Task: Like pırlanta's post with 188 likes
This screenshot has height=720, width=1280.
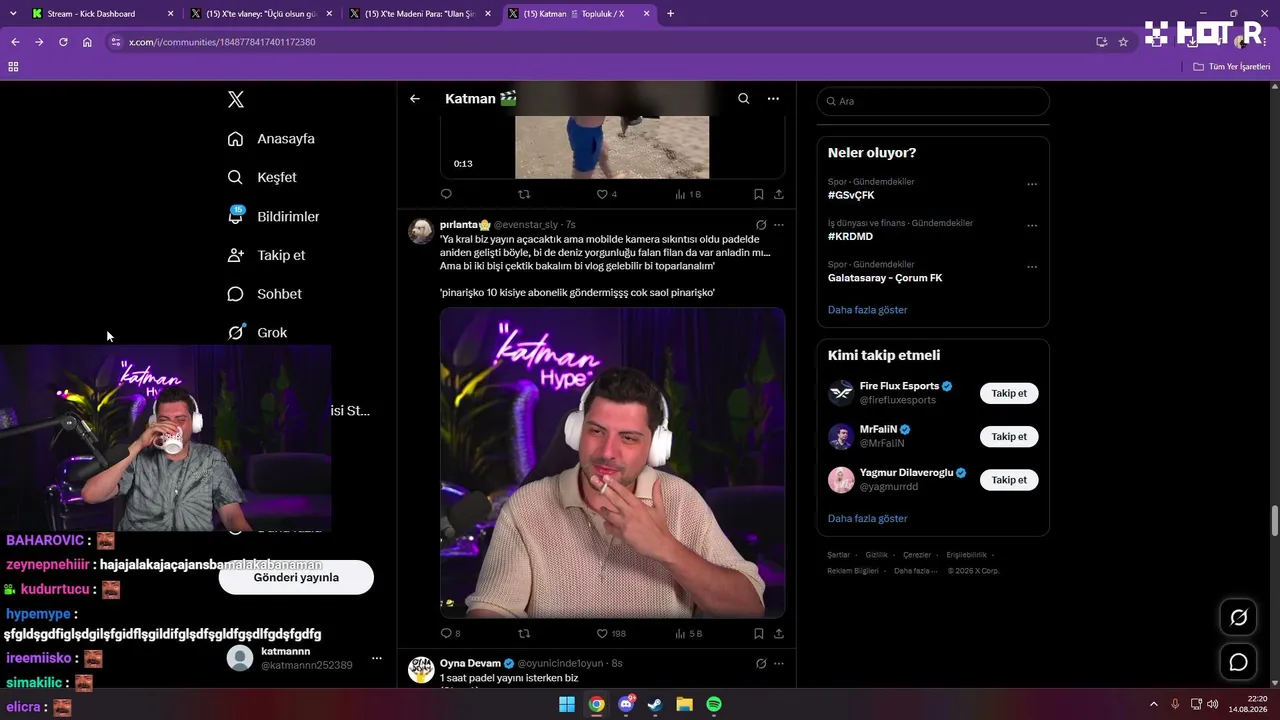Action: point(611,633)
